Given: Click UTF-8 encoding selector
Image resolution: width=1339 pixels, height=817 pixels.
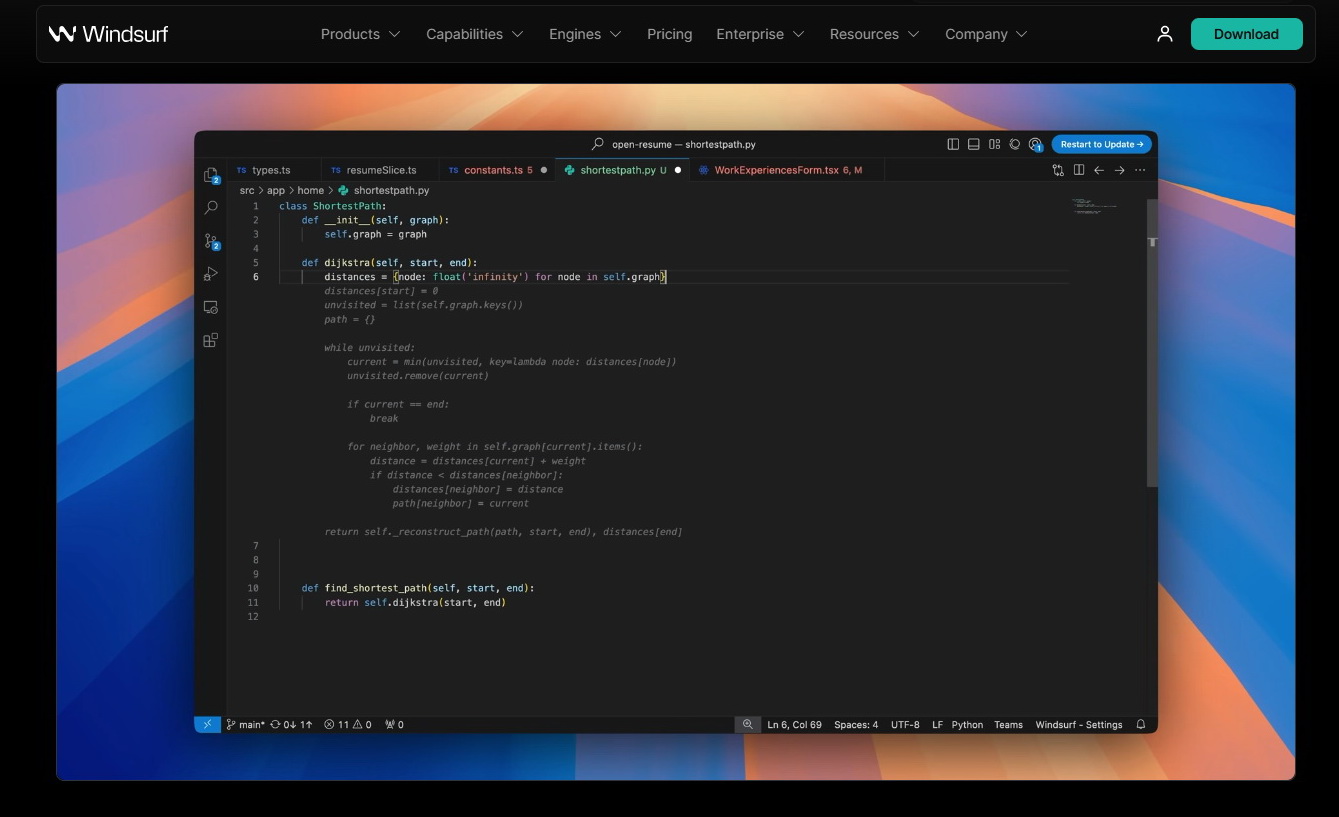Looking at the screenshot, I should pos(905,724).
